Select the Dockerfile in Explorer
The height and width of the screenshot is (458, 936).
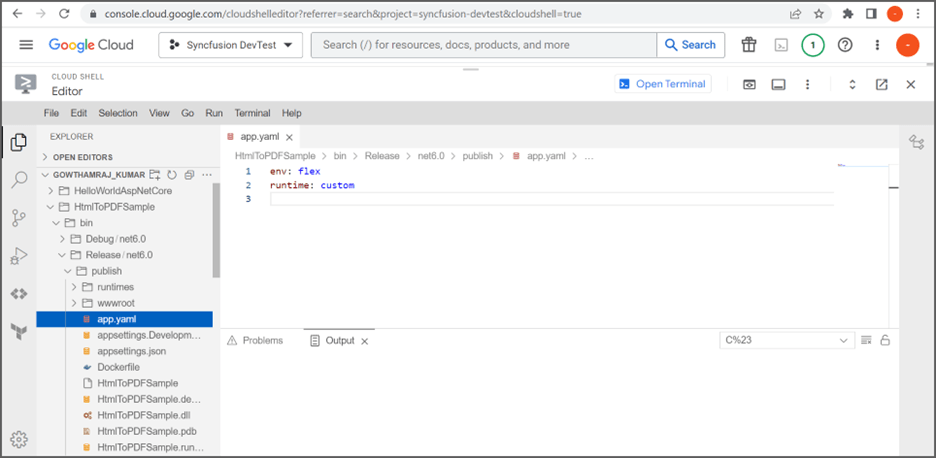[118, 367]
